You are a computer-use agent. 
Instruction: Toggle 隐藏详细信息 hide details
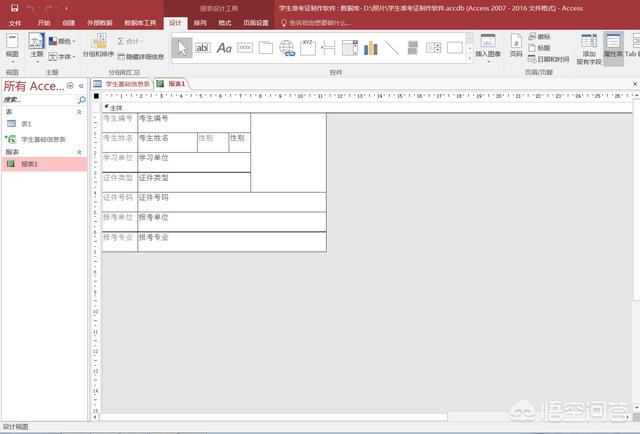coord(141,57)
